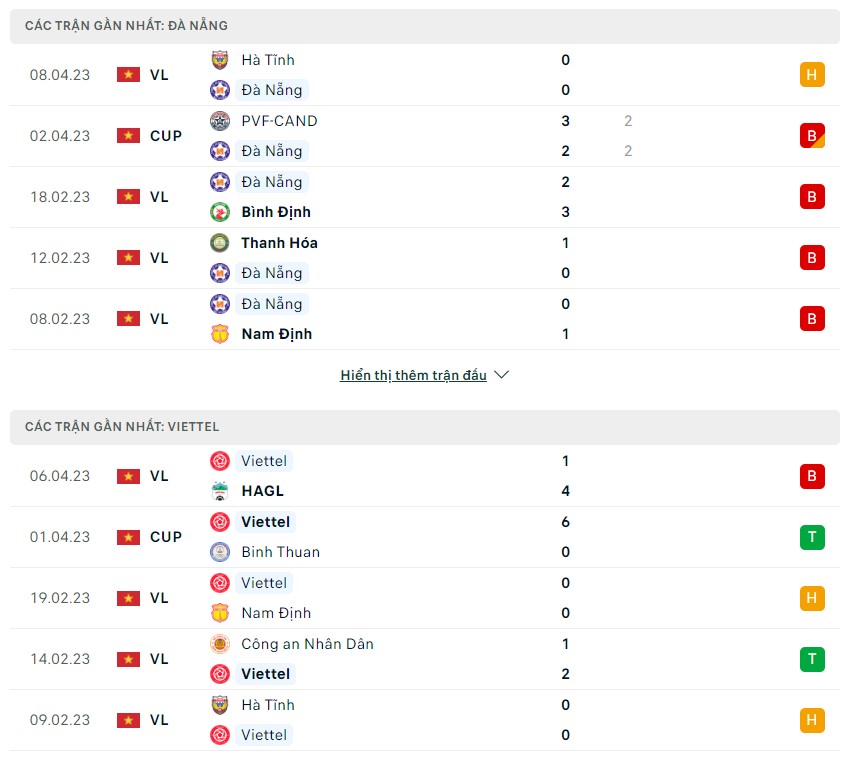Click the Vietnam flag on the 02.04.23 row
852x761 pixels.
pos(128,136)
